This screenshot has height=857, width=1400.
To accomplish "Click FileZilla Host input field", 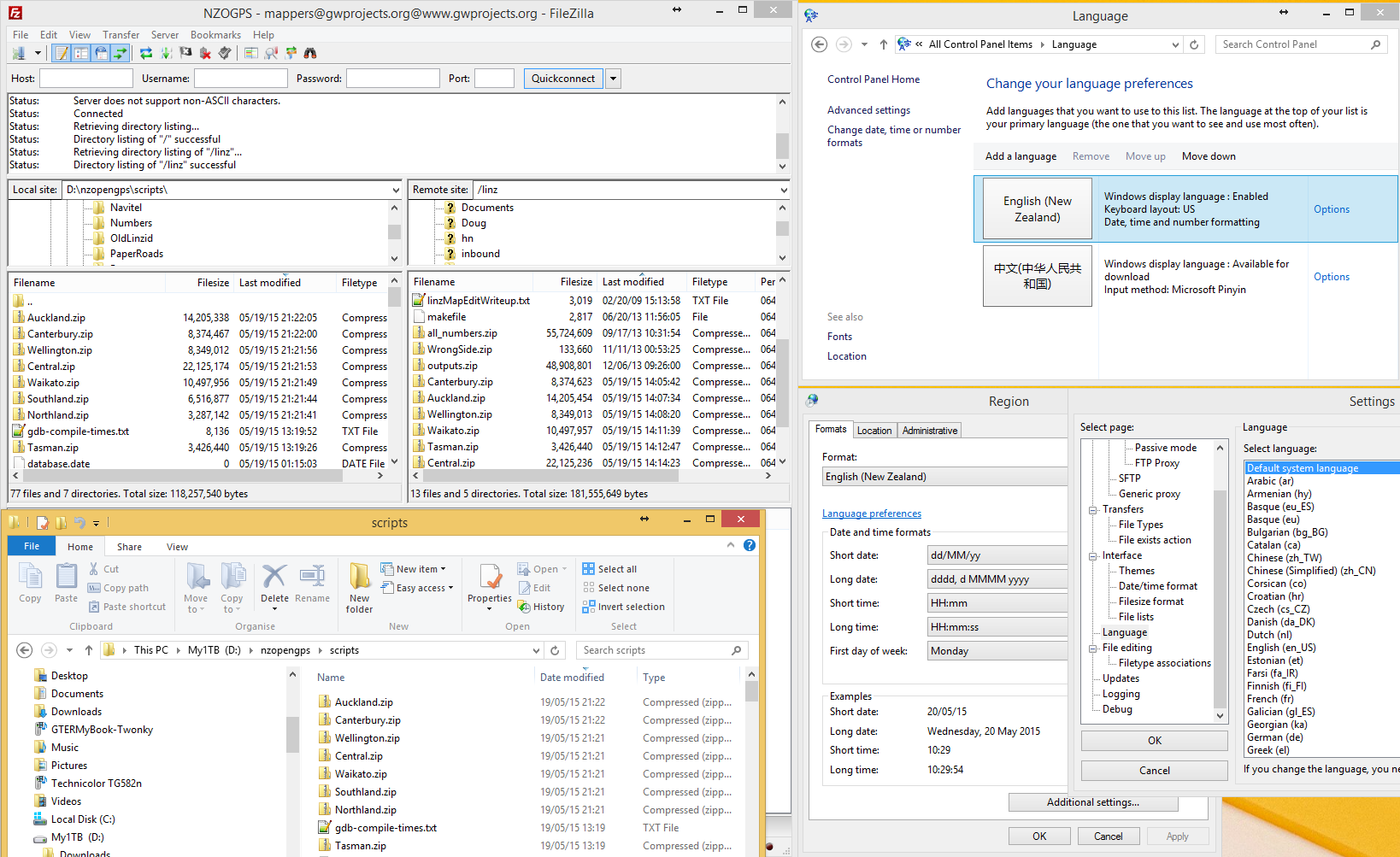I will click(86, 79).
